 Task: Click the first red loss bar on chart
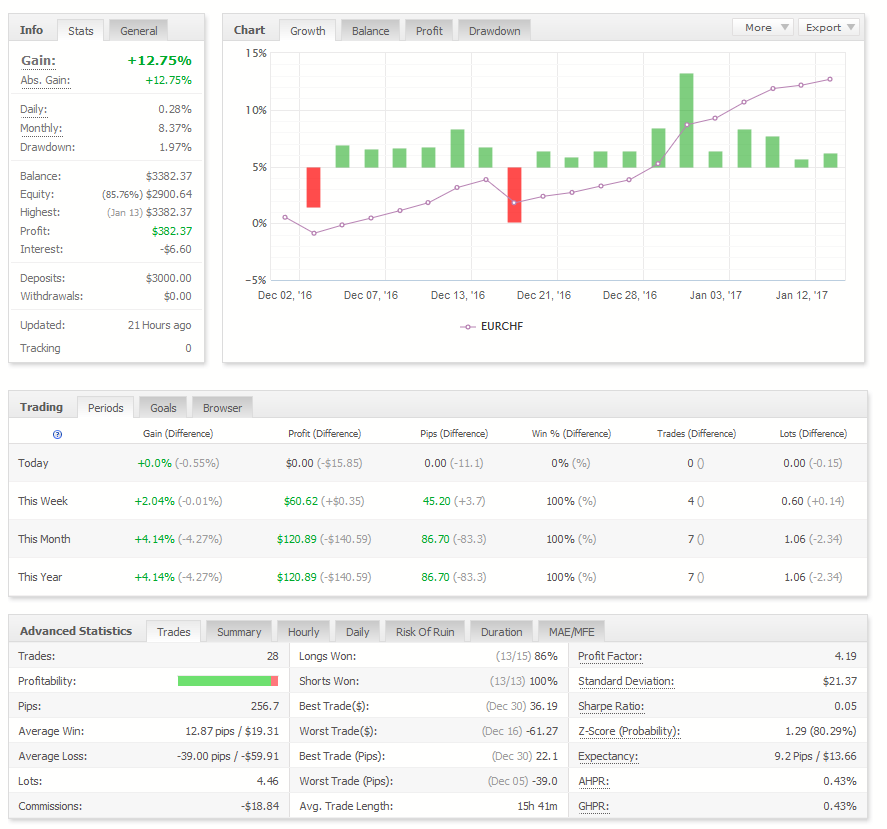pos(313,187)
